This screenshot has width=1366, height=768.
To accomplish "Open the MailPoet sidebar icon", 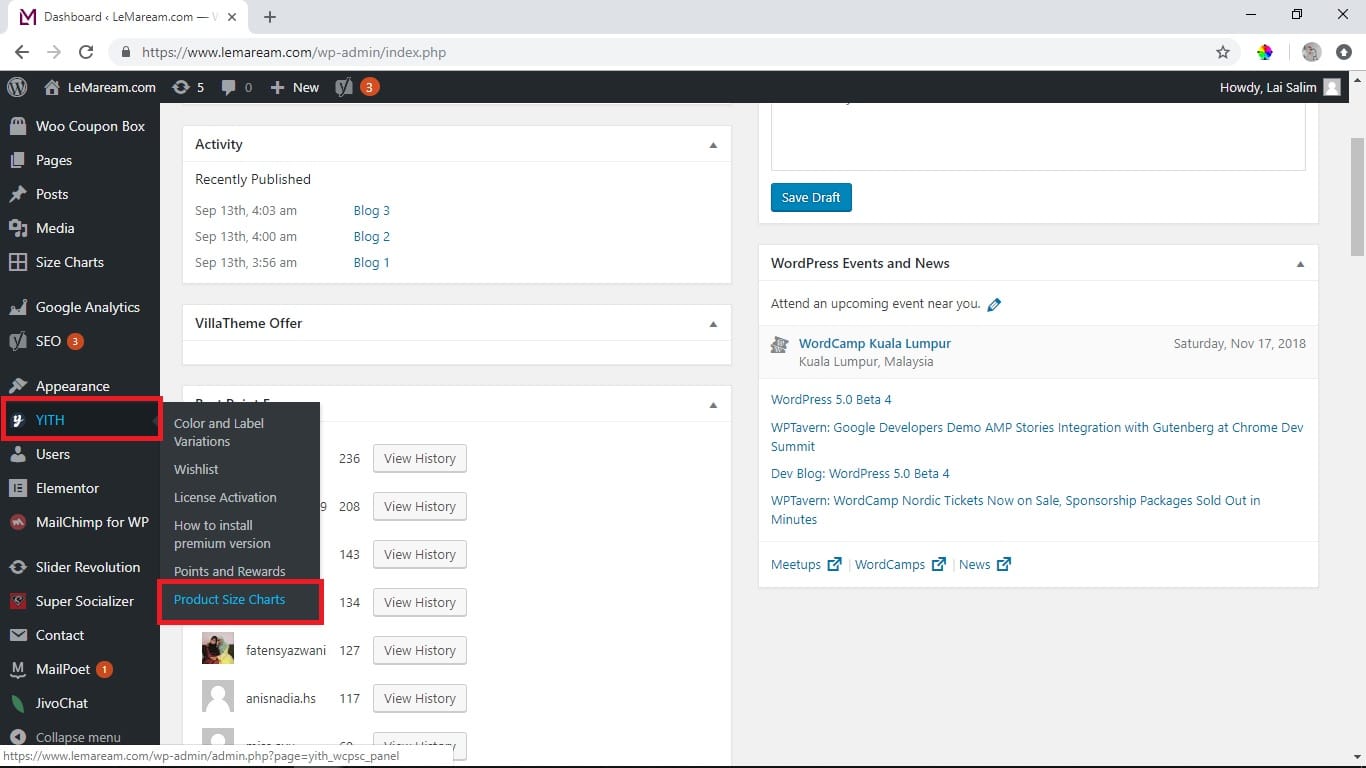I will click(x=17, y=669).
